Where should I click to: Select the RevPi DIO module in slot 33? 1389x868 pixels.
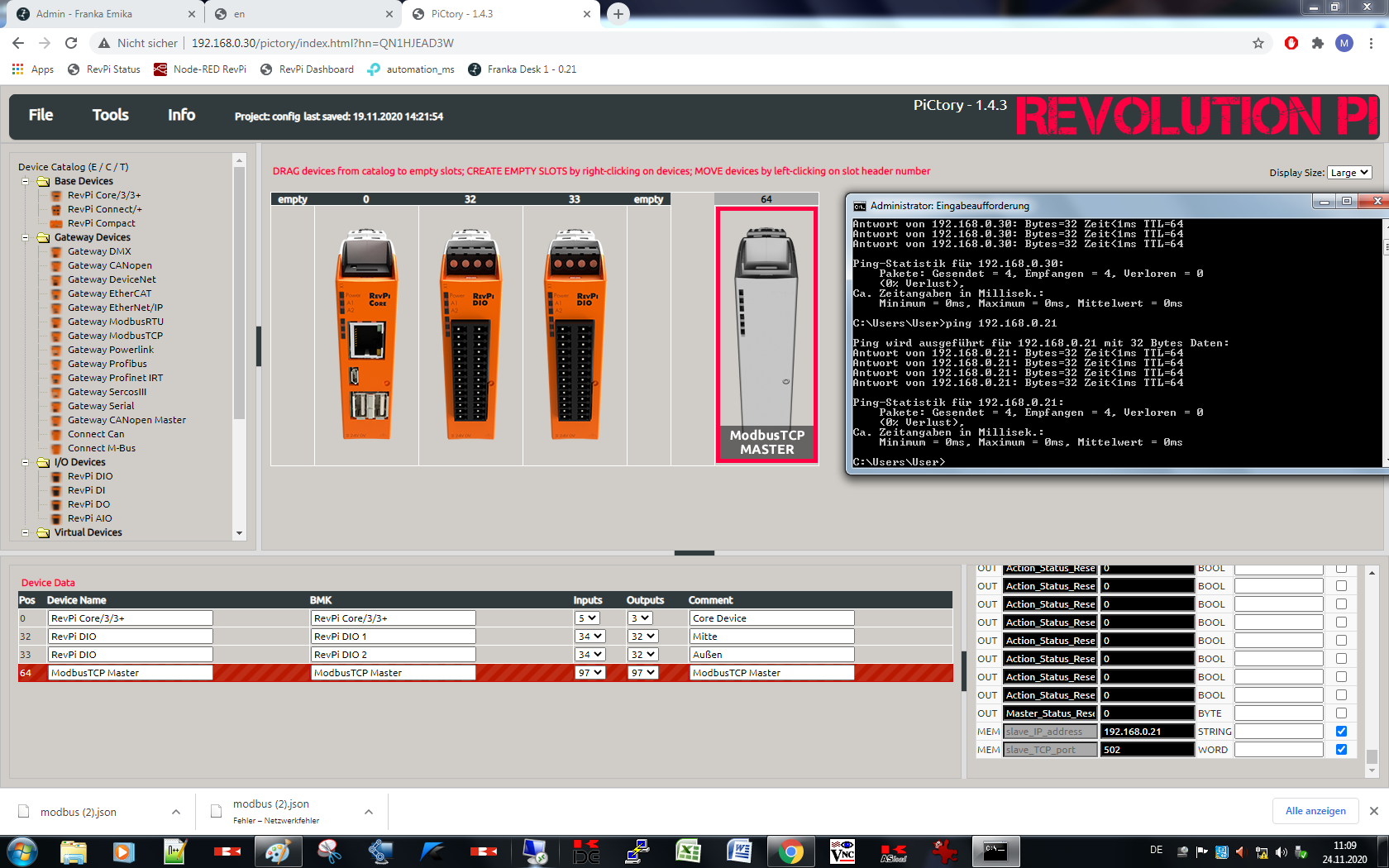(575, 334)
